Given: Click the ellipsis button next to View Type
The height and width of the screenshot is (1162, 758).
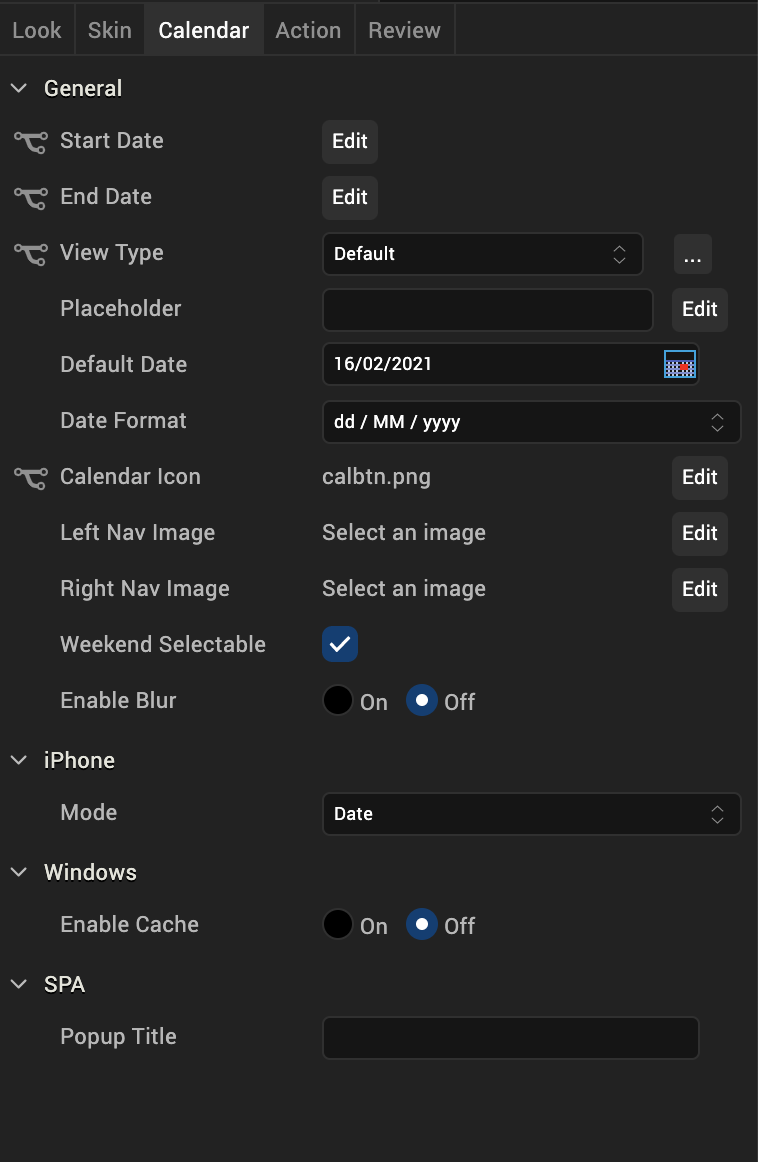Looking at the screenshot, I should (692, 255).
